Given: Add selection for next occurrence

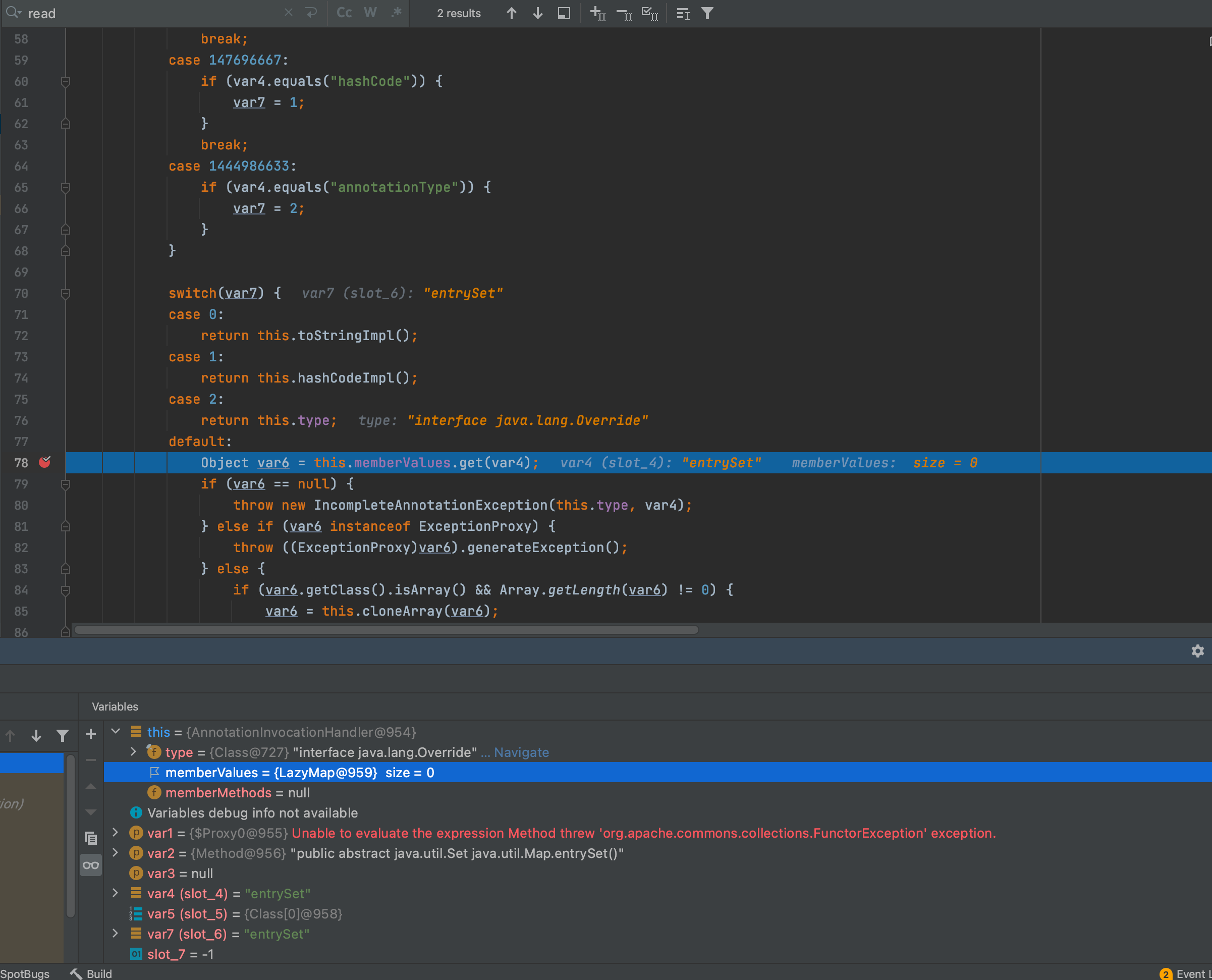Looking at the screenshot, I should (x=598, y=13).
